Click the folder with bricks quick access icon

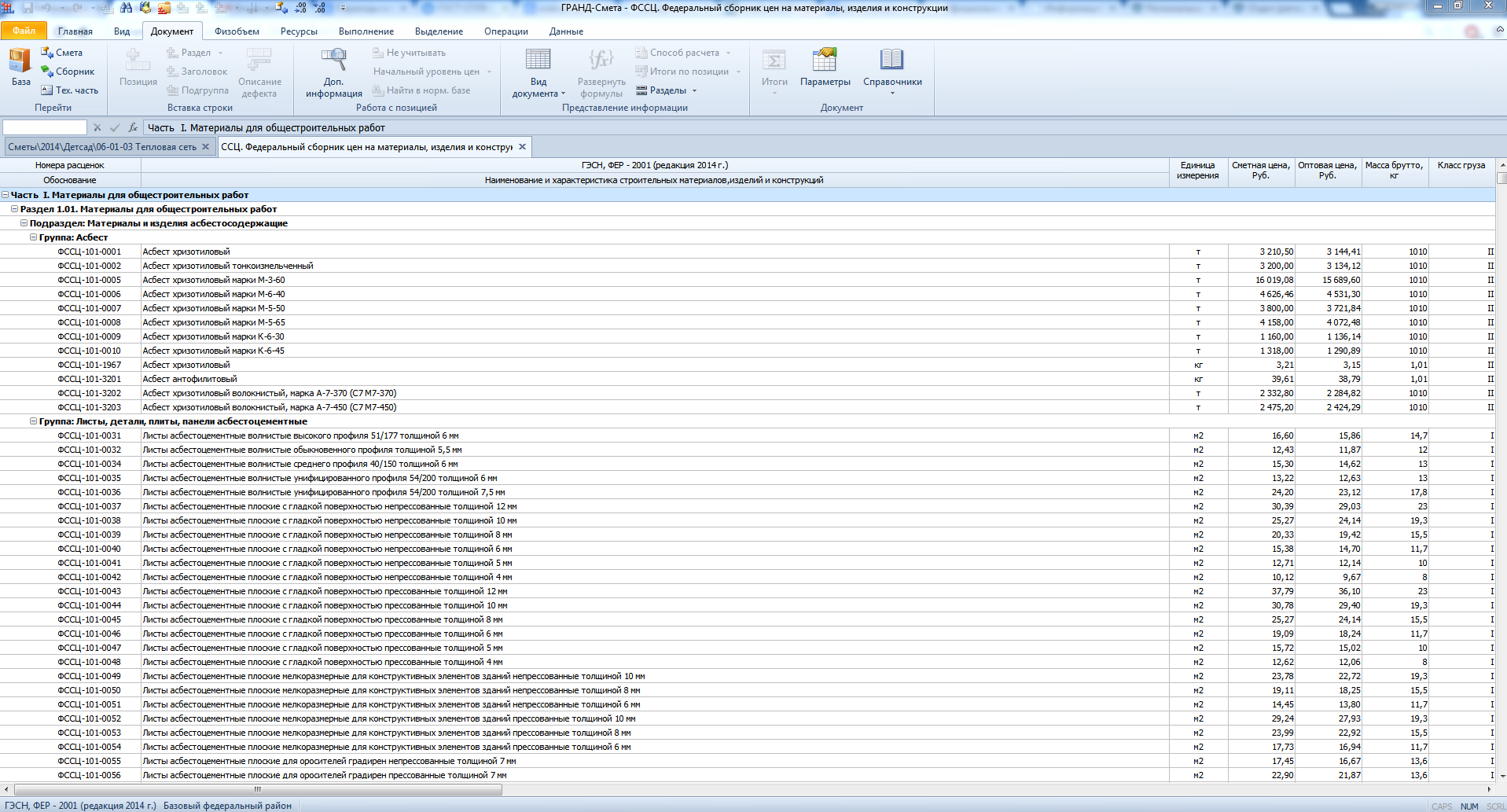click(x=164, y=8)
